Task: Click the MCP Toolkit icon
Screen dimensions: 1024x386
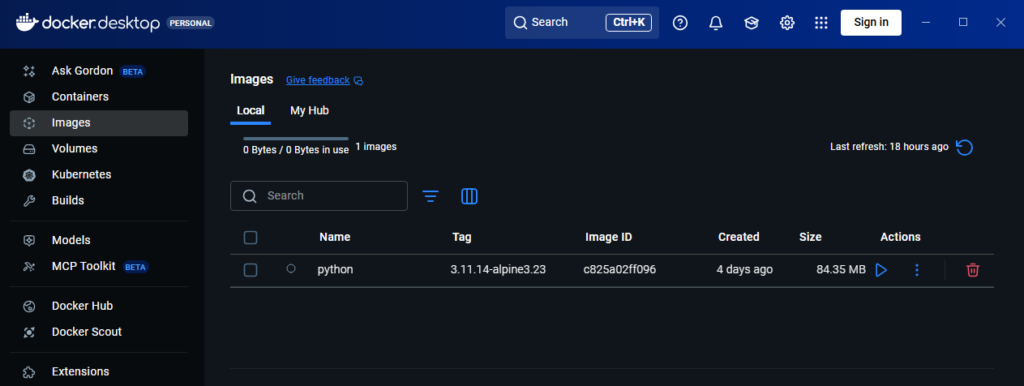Action: pos(29,266)
